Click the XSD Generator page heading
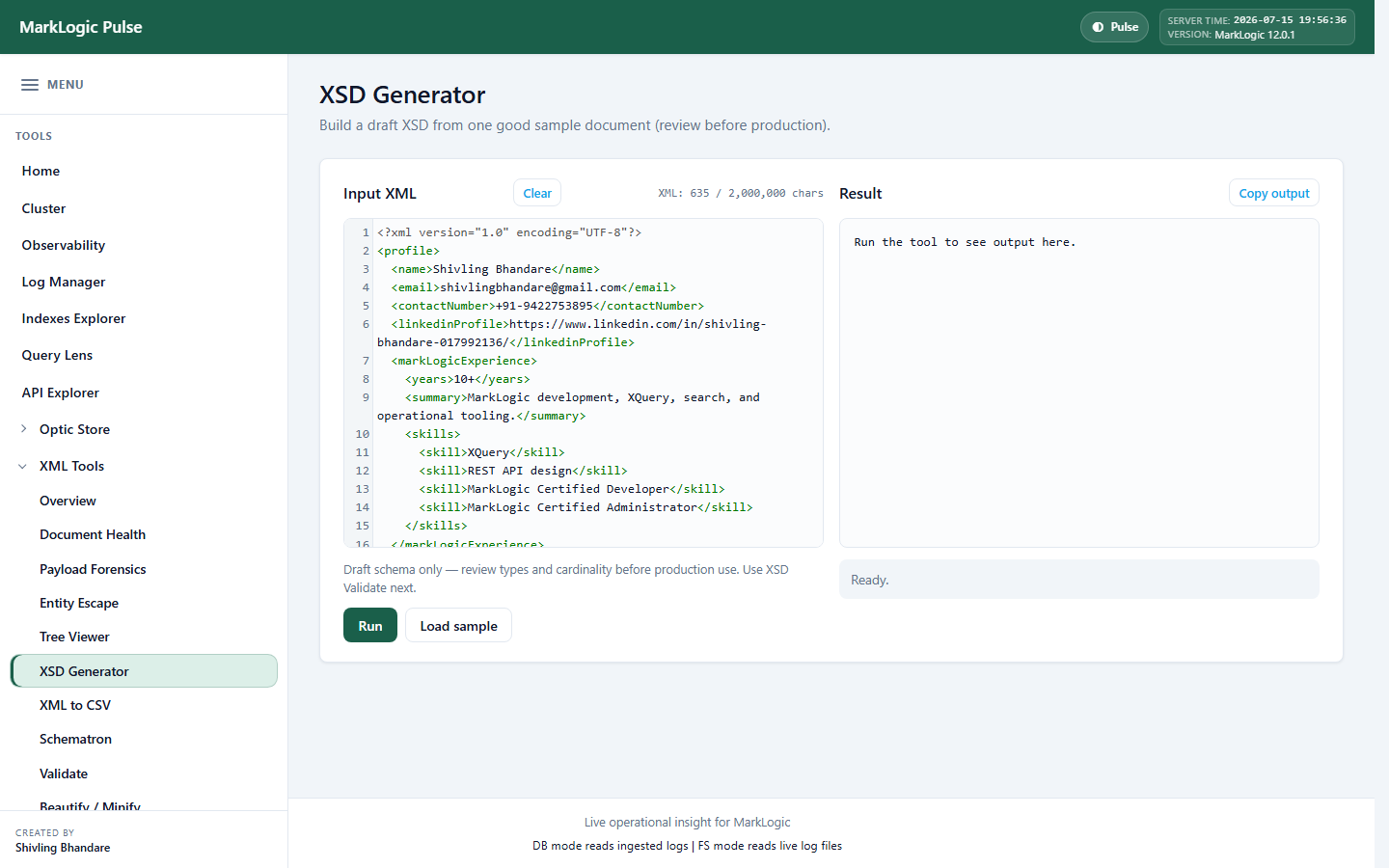The image size is (1389, 868). [402, 95]
